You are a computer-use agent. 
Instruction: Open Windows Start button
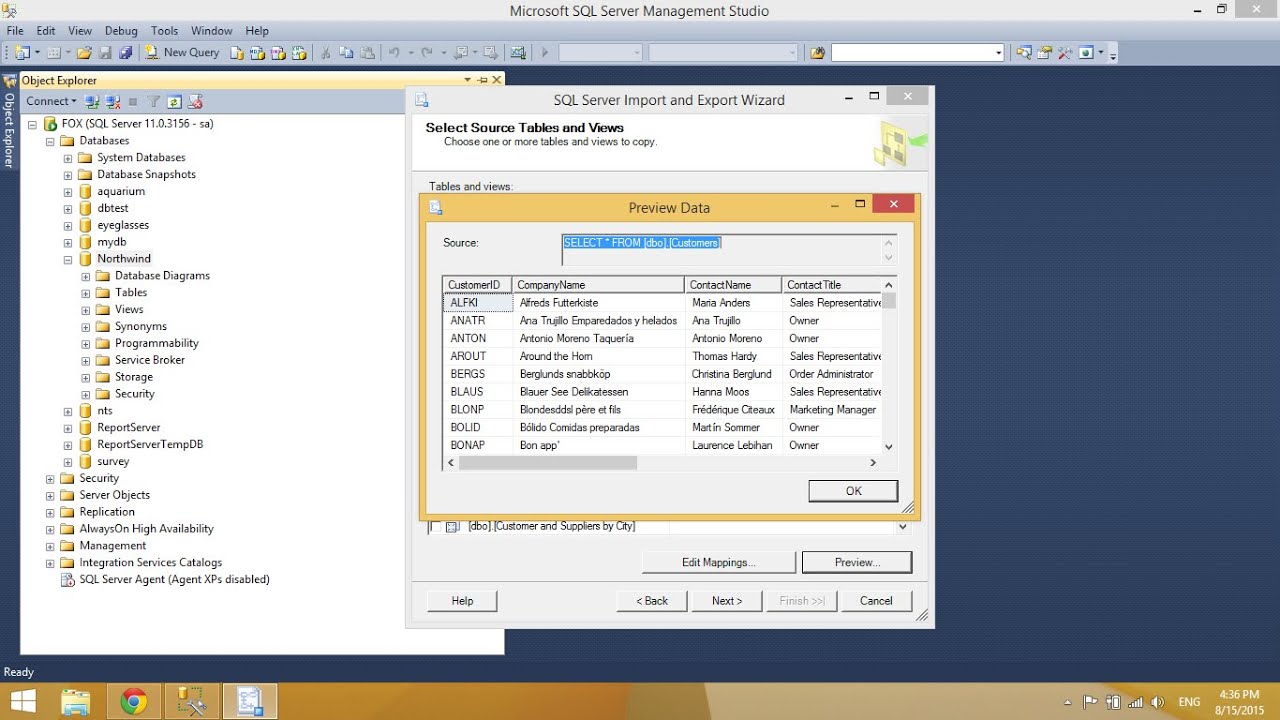tap(22, 702)
